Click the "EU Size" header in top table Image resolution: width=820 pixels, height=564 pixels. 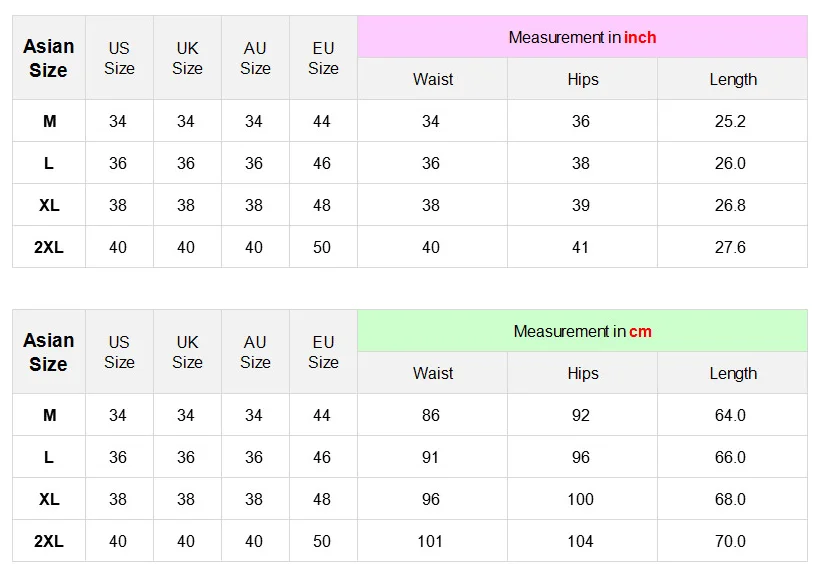(323, 58)
